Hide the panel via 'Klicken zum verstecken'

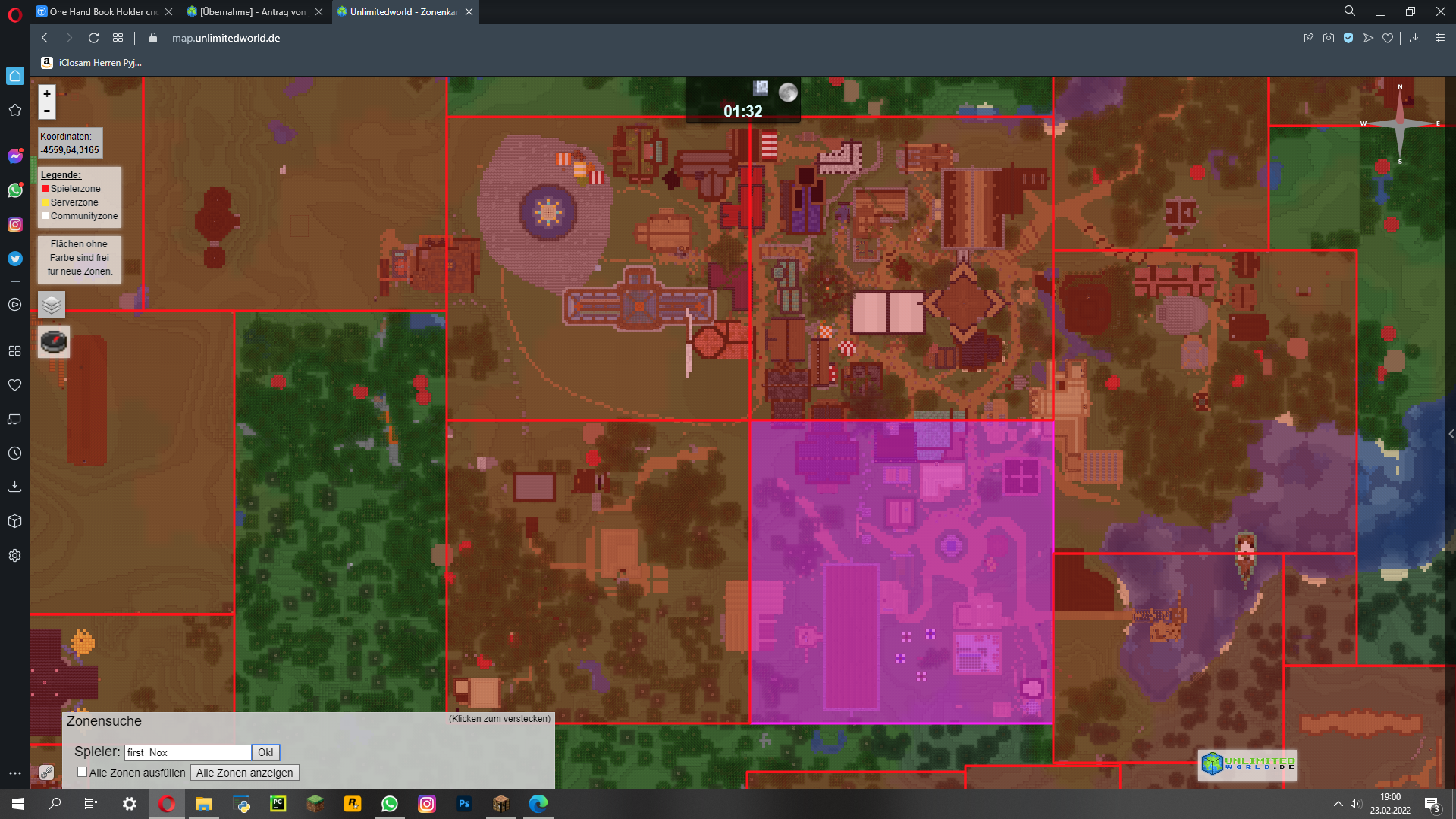tap(500, 719)
